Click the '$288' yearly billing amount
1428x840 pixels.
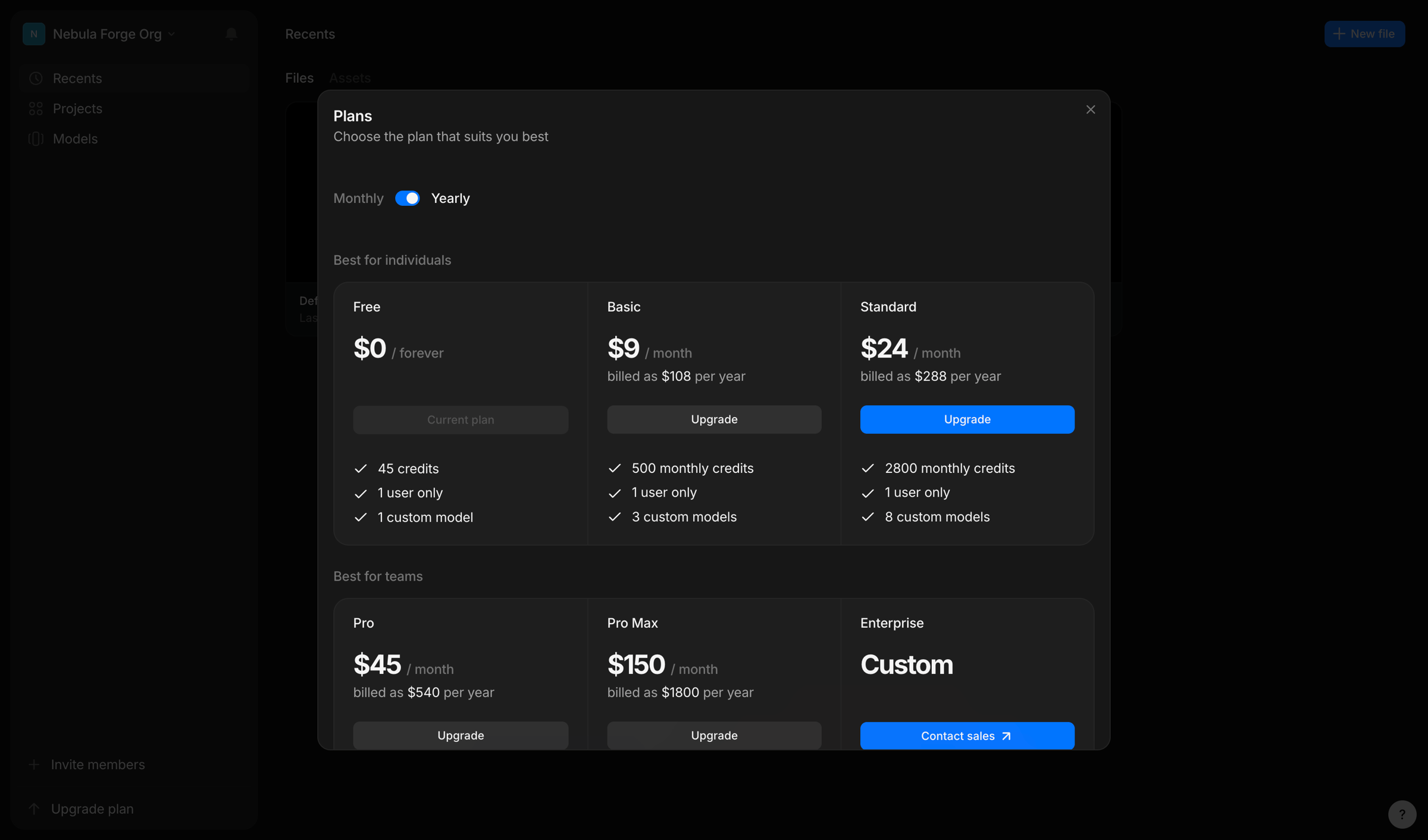click(x=930, y=376)
